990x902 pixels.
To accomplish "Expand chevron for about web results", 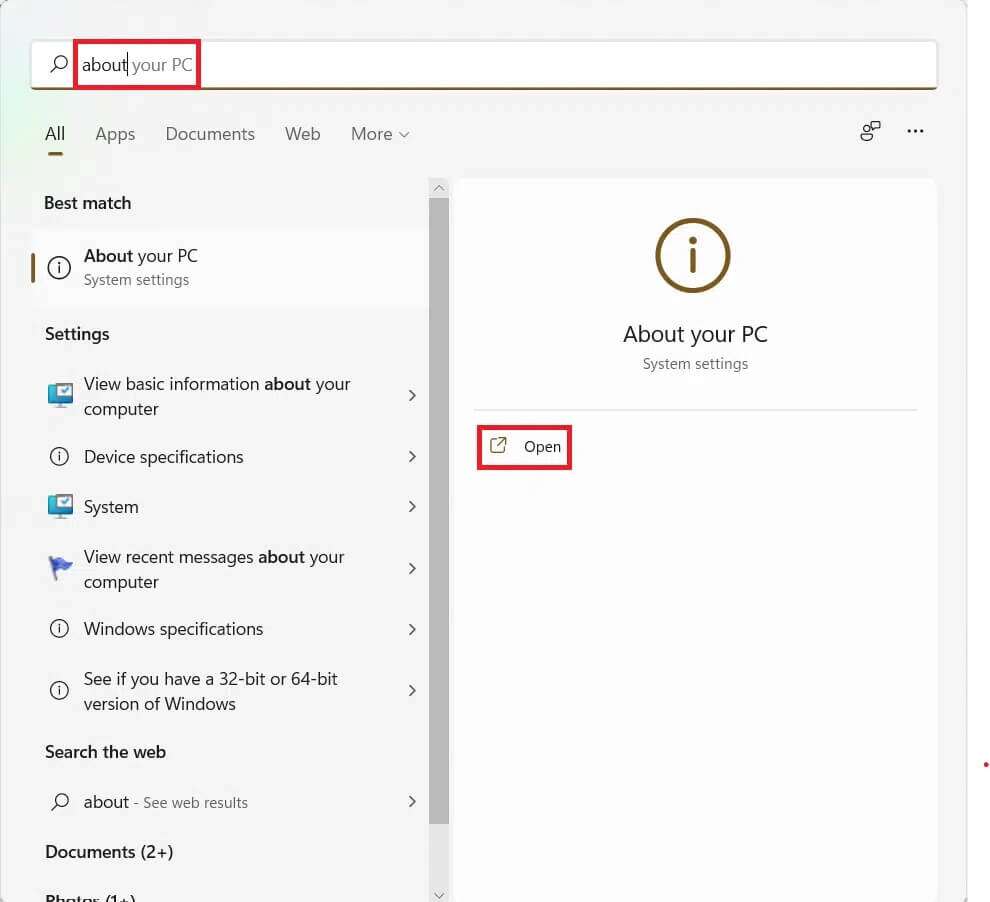I will click(412, 802).
